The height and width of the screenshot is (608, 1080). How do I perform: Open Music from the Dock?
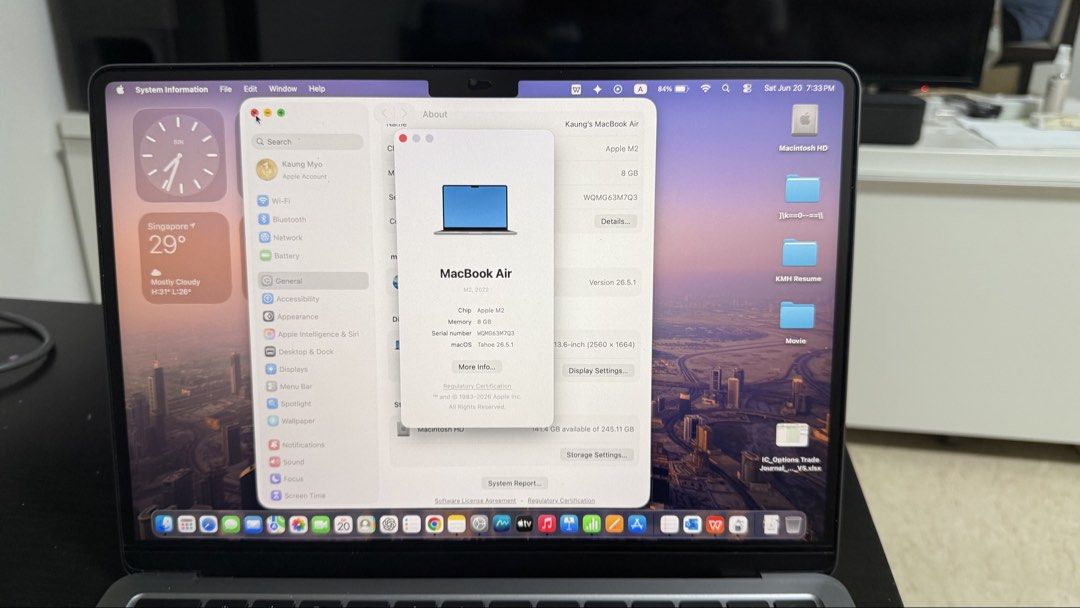tap(547, 525)
